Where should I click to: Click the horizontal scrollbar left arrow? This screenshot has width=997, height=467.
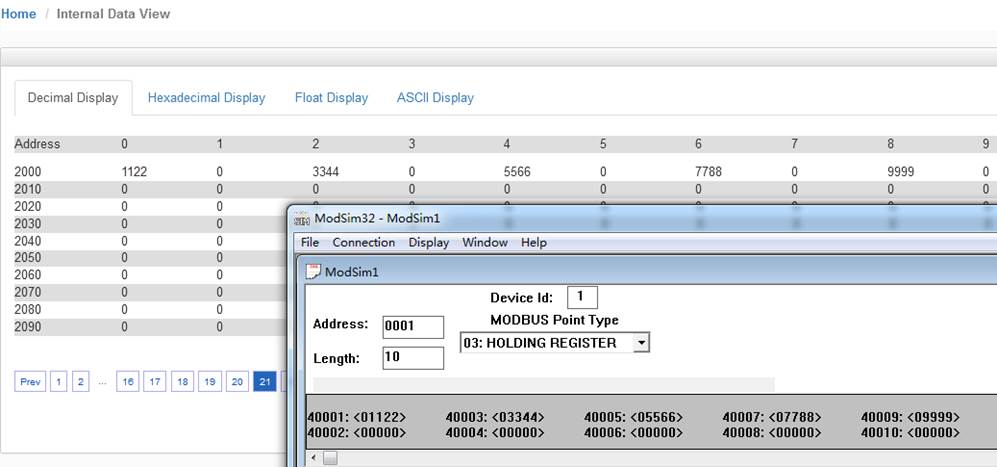coord(314,458)
